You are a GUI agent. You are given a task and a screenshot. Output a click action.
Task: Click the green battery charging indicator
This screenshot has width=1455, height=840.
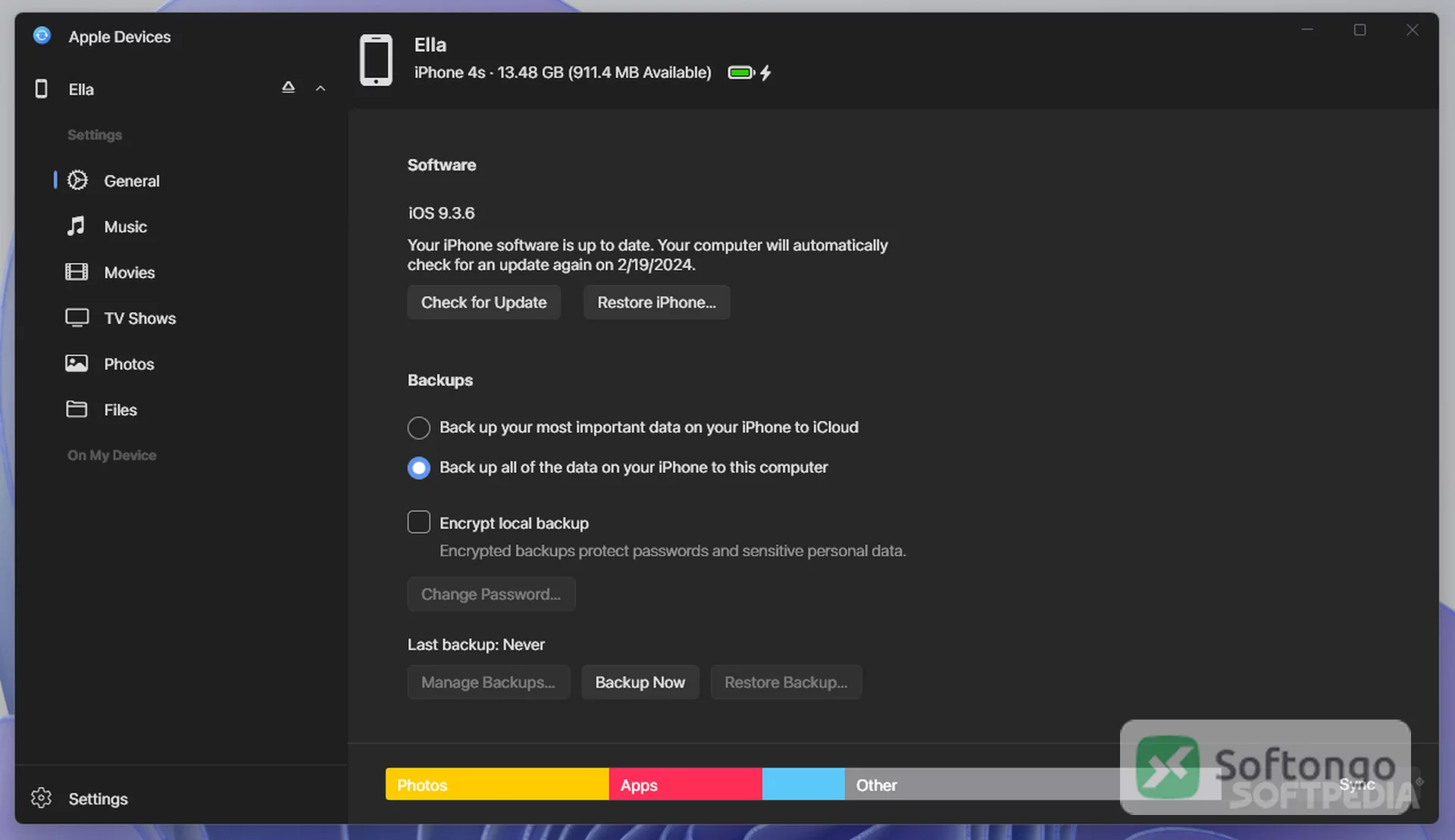pyautogui.click(x=749, y=73)
